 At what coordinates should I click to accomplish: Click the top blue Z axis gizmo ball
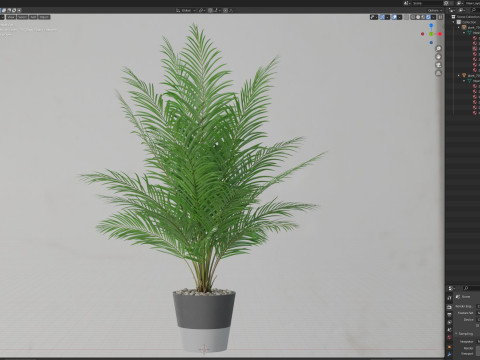pos(431,25)
